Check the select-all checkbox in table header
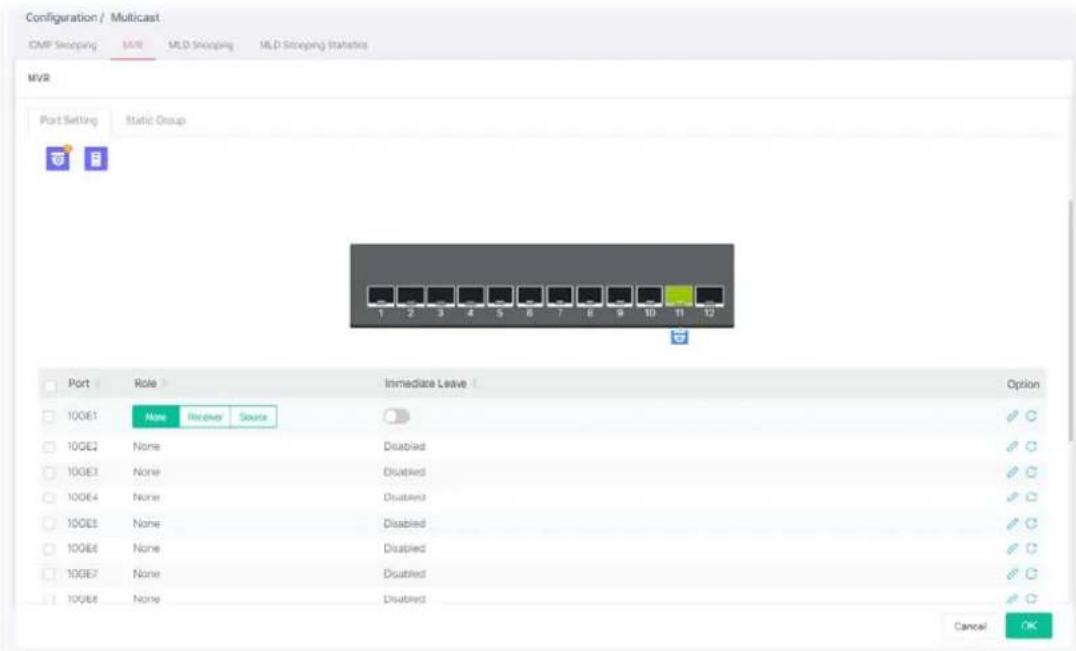This screenshot has height=651, width=1076. [50, 386]
